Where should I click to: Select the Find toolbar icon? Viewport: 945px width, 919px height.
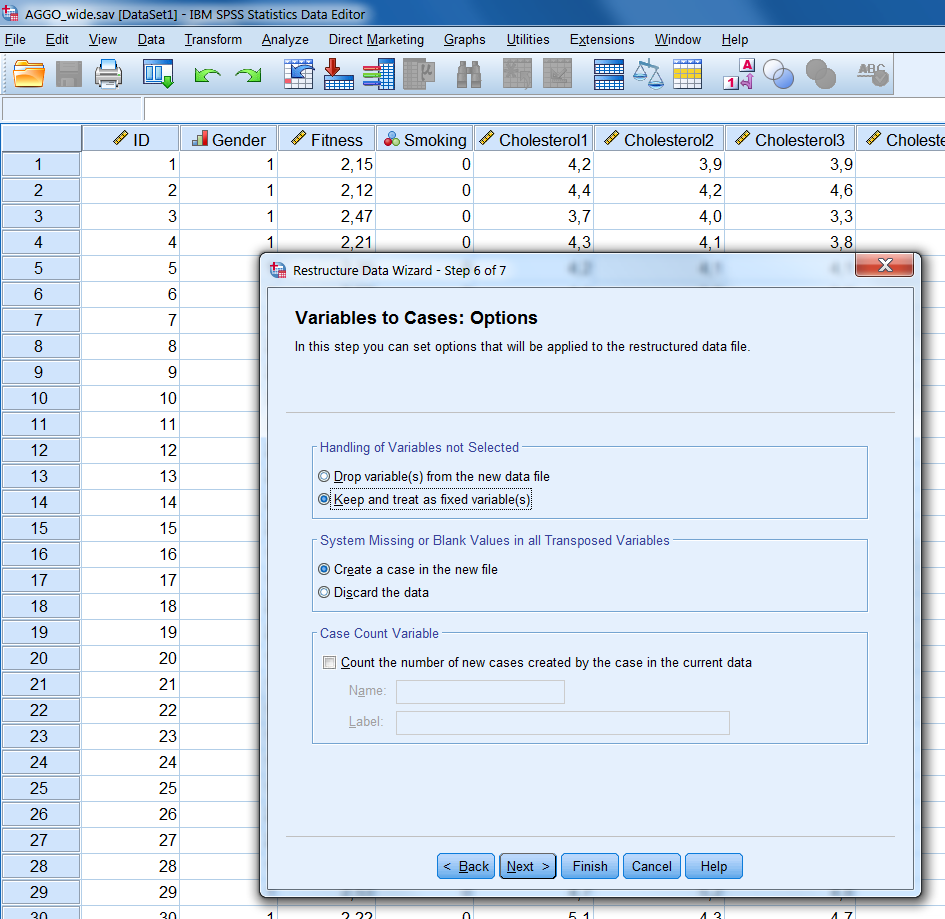click(x=467, y=73)
